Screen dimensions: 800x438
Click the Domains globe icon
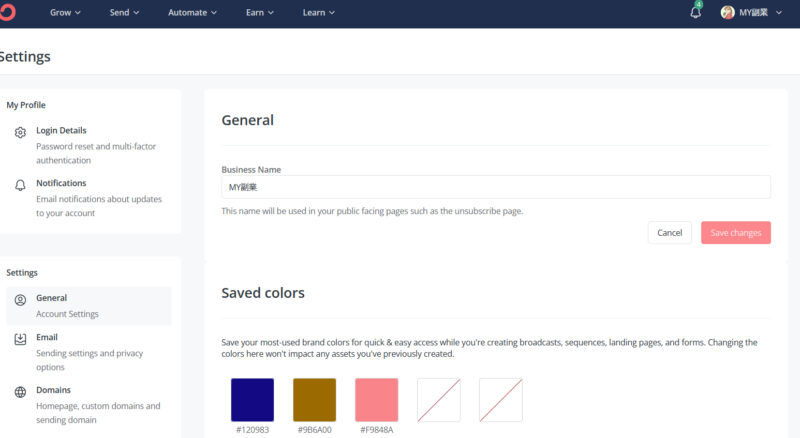[x=20, y=392]
